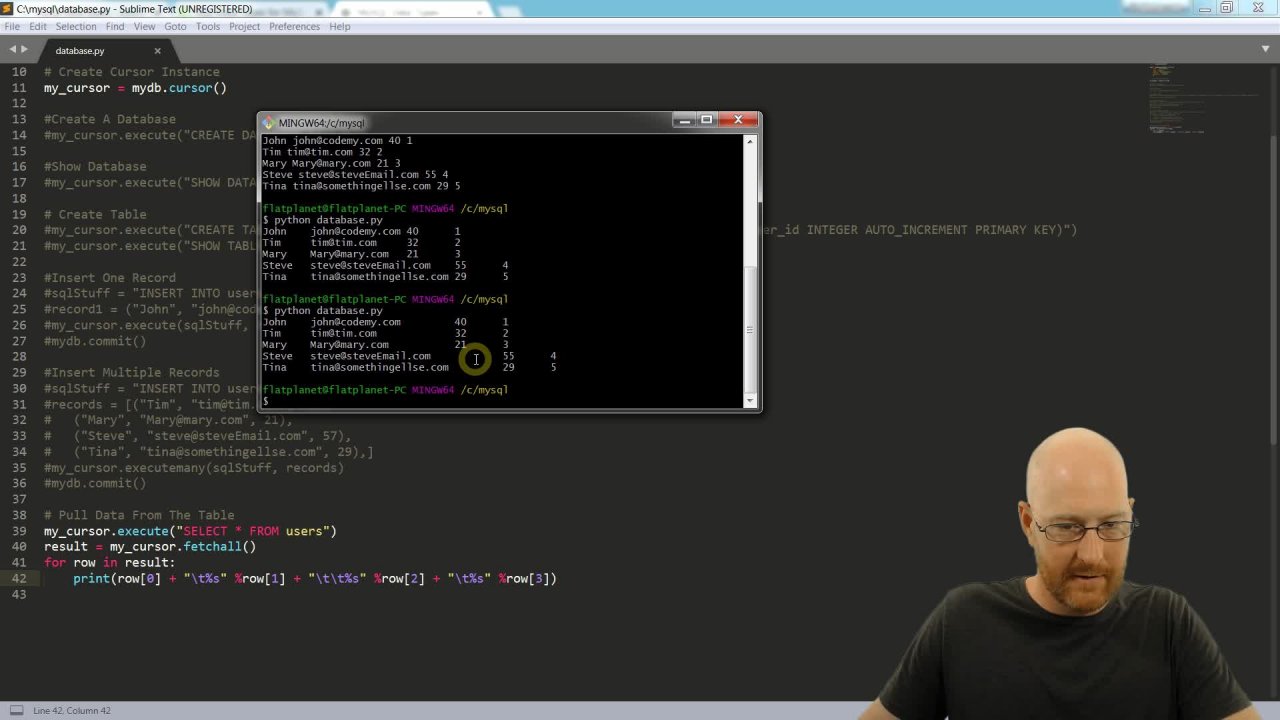
Task: Close the database.py tab
Action: [157, 50]
